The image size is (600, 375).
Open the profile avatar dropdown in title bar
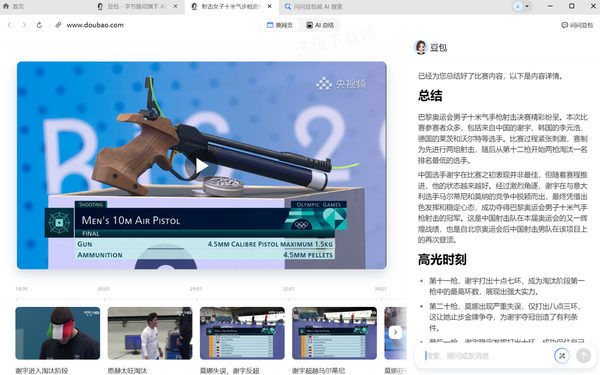point(522,6)
